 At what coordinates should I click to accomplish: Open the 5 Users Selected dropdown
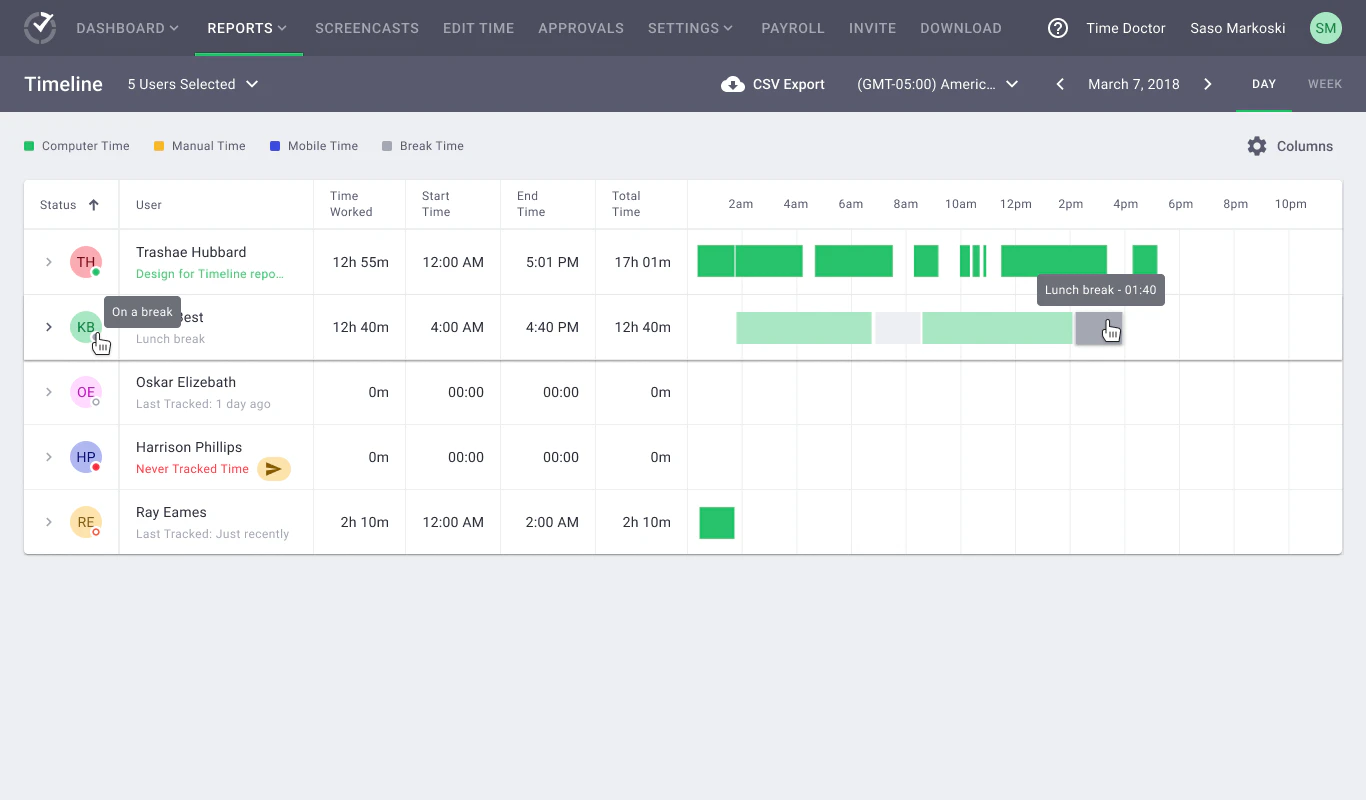(193, 84)
